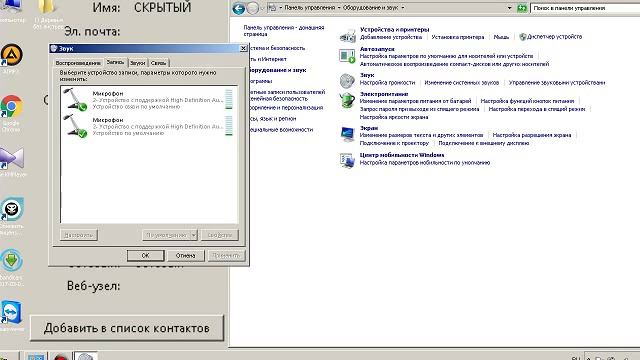Switch to Звуки tab in Sound dialog
This screenshot has height=360, width=640.
138,63
